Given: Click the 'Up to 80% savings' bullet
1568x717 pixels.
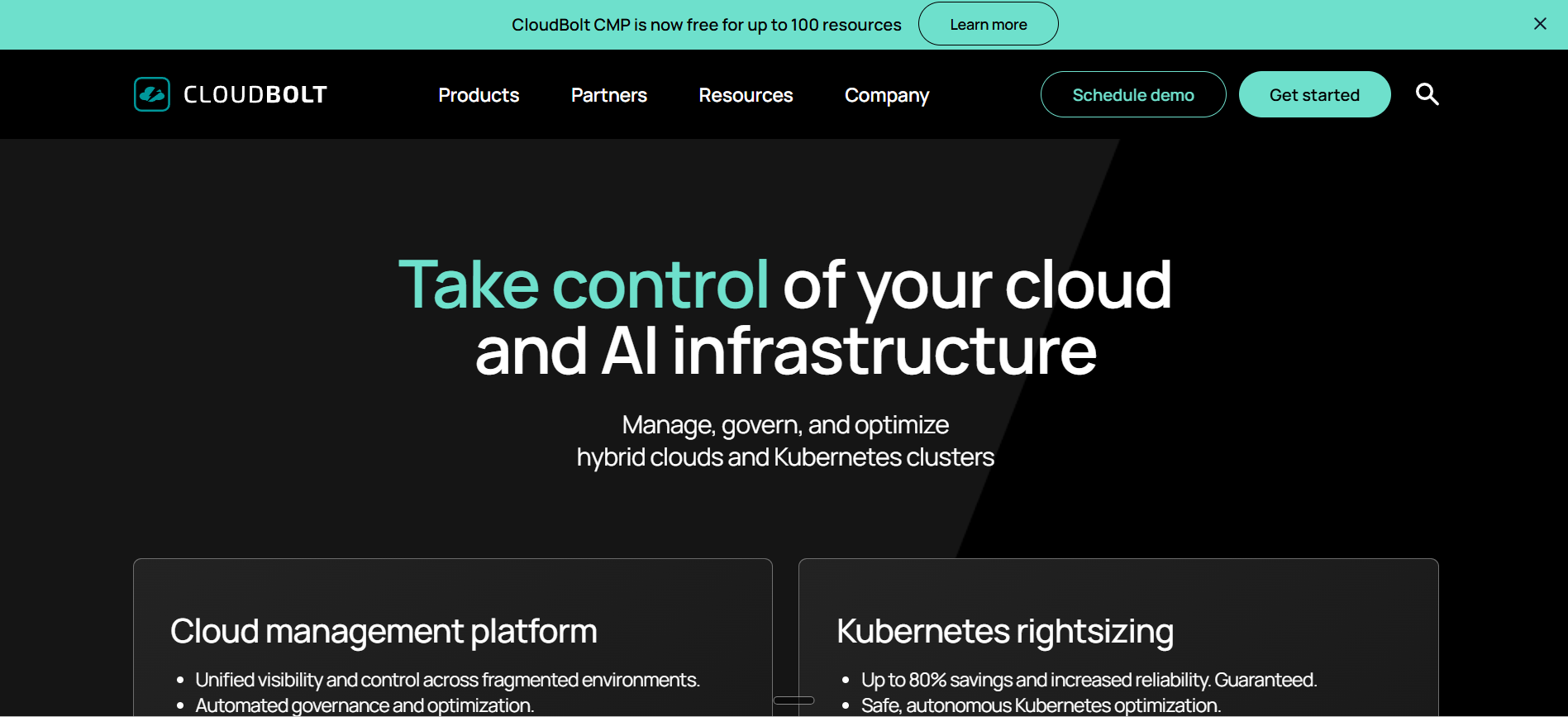Looking at the screenshot, I should (1089, 680).
